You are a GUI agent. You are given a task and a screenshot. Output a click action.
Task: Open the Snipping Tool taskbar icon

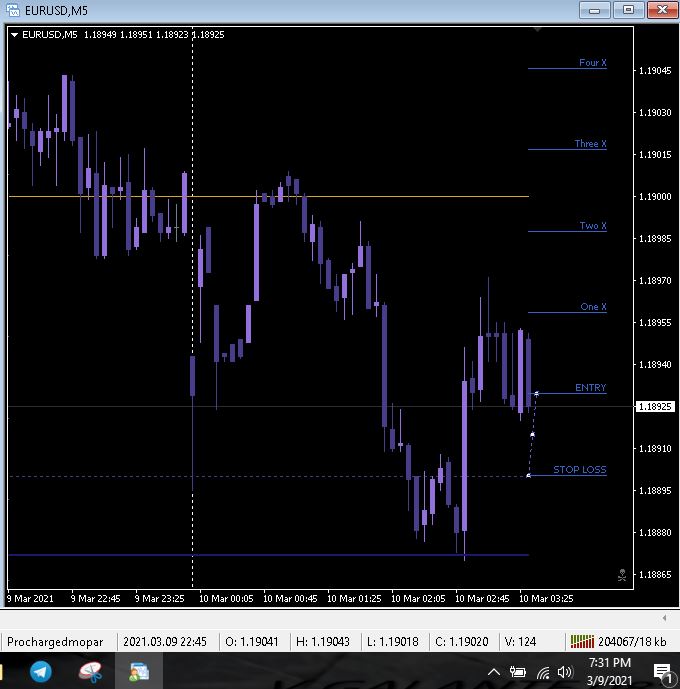point(90,671)
